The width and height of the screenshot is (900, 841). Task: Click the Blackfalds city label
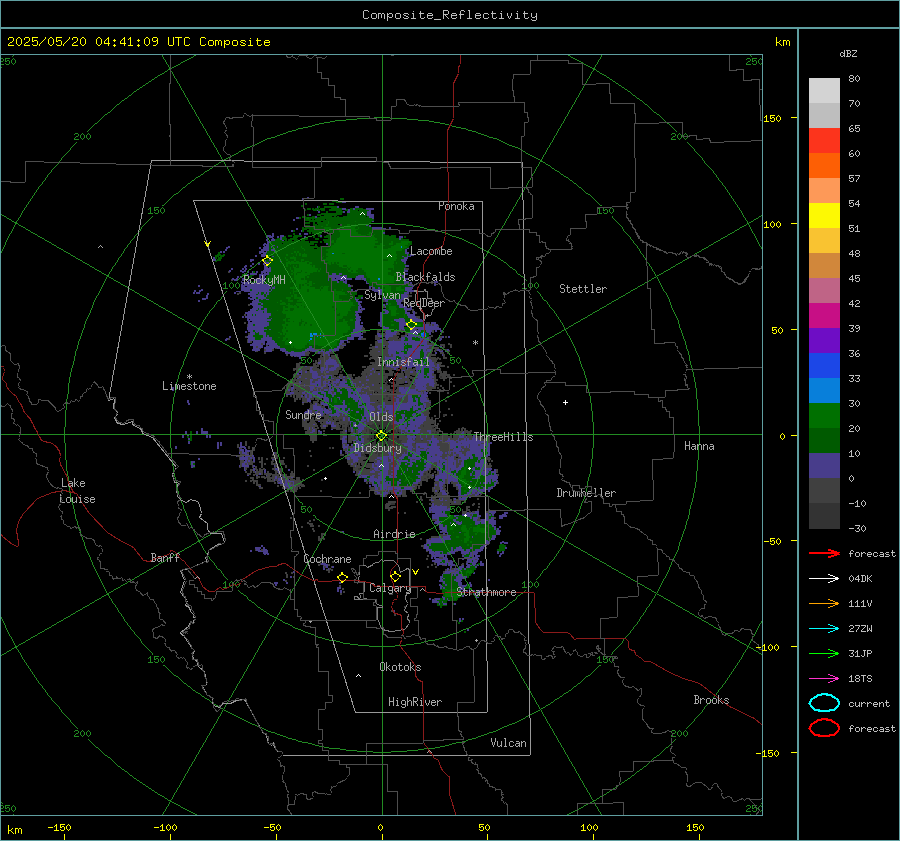pyautogui.click(x=425, y=277)
